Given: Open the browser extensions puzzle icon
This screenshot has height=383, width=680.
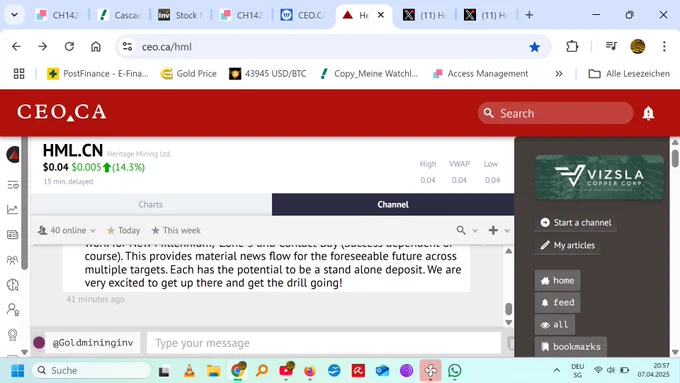Looking at the screenshot, I should pyautogui.click(x=572, y=46).
